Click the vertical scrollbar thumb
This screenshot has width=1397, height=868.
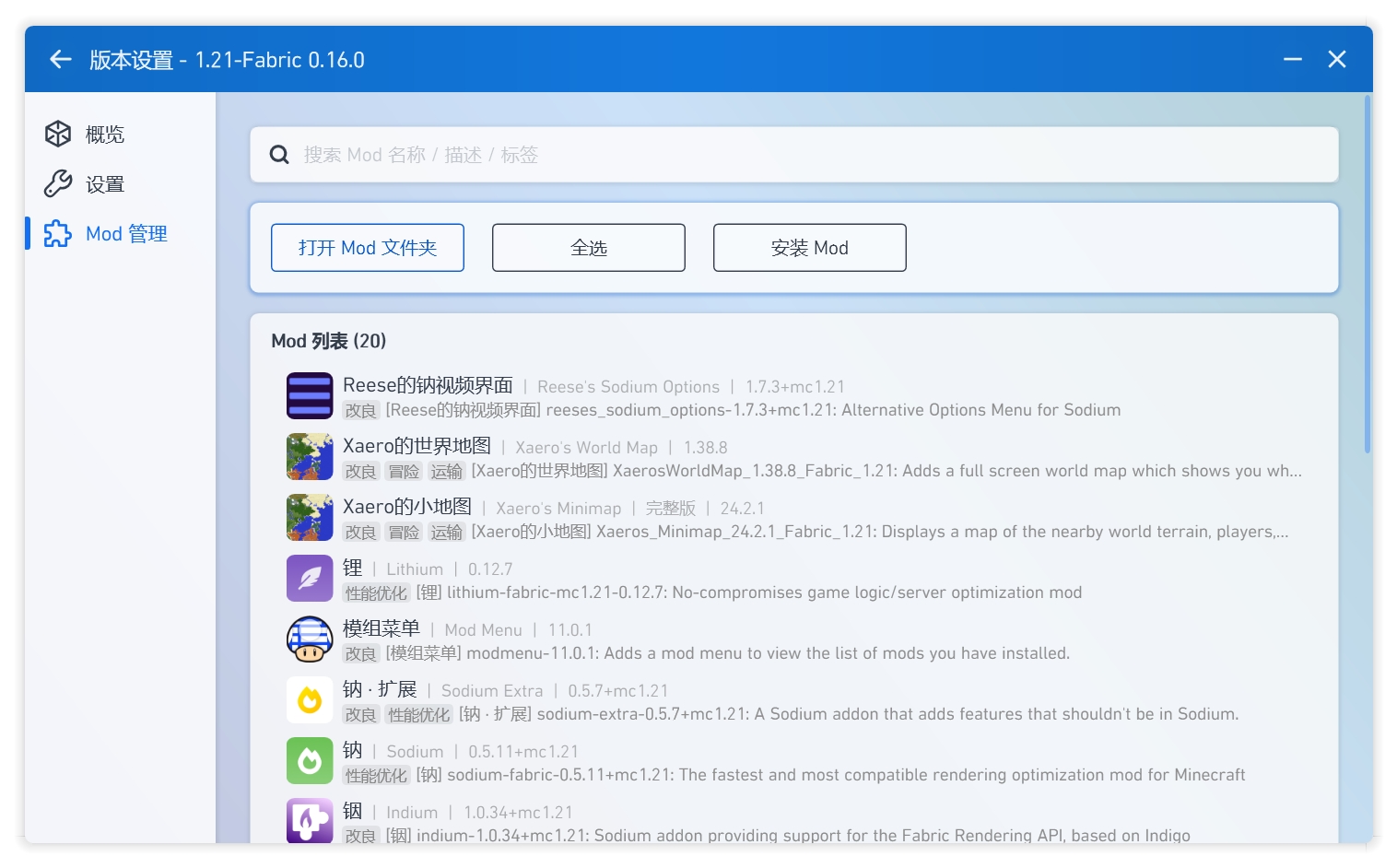pyautogui.click(x=1368, y=275)
